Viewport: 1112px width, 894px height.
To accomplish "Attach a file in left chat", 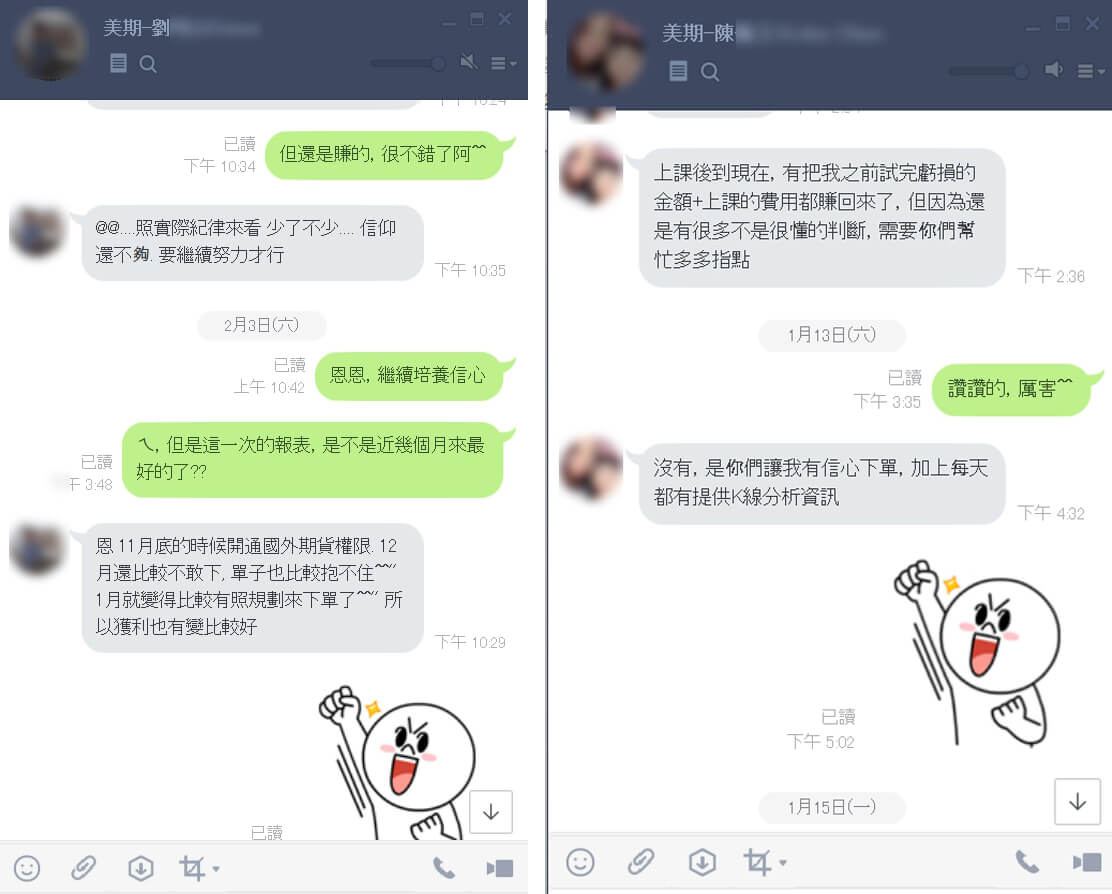I will point(83,868).
